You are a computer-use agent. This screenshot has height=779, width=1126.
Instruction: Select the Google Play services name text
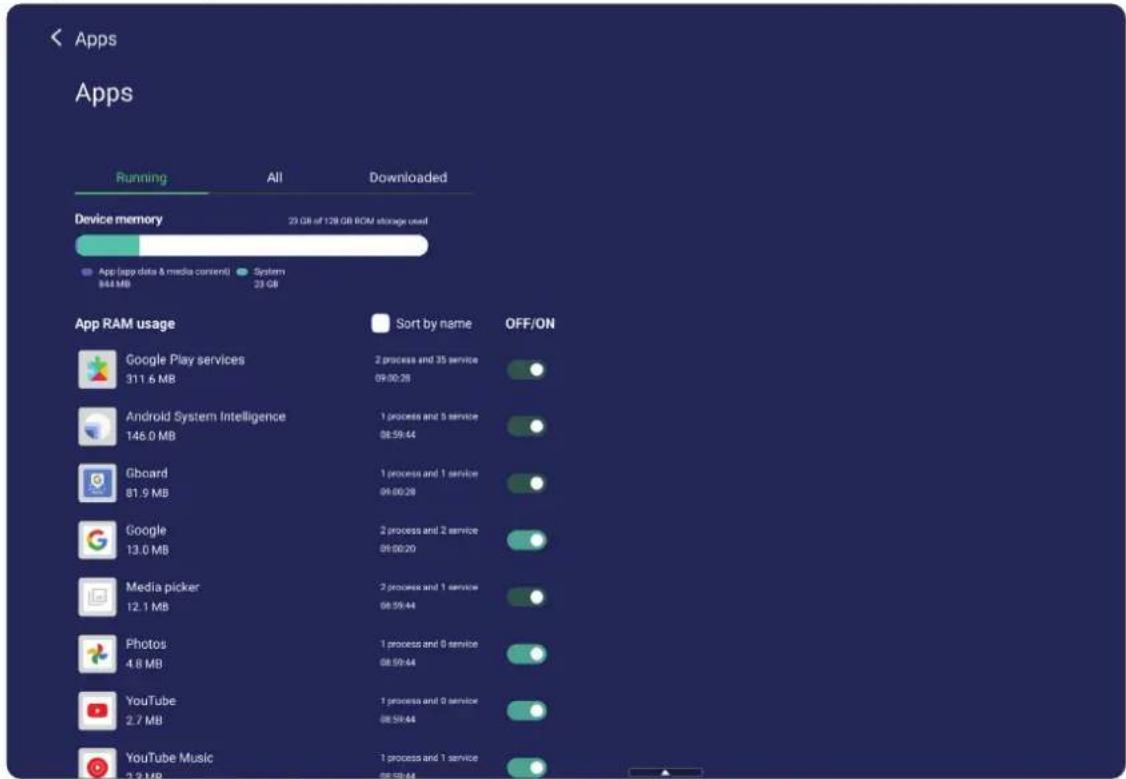coord(185,360)
